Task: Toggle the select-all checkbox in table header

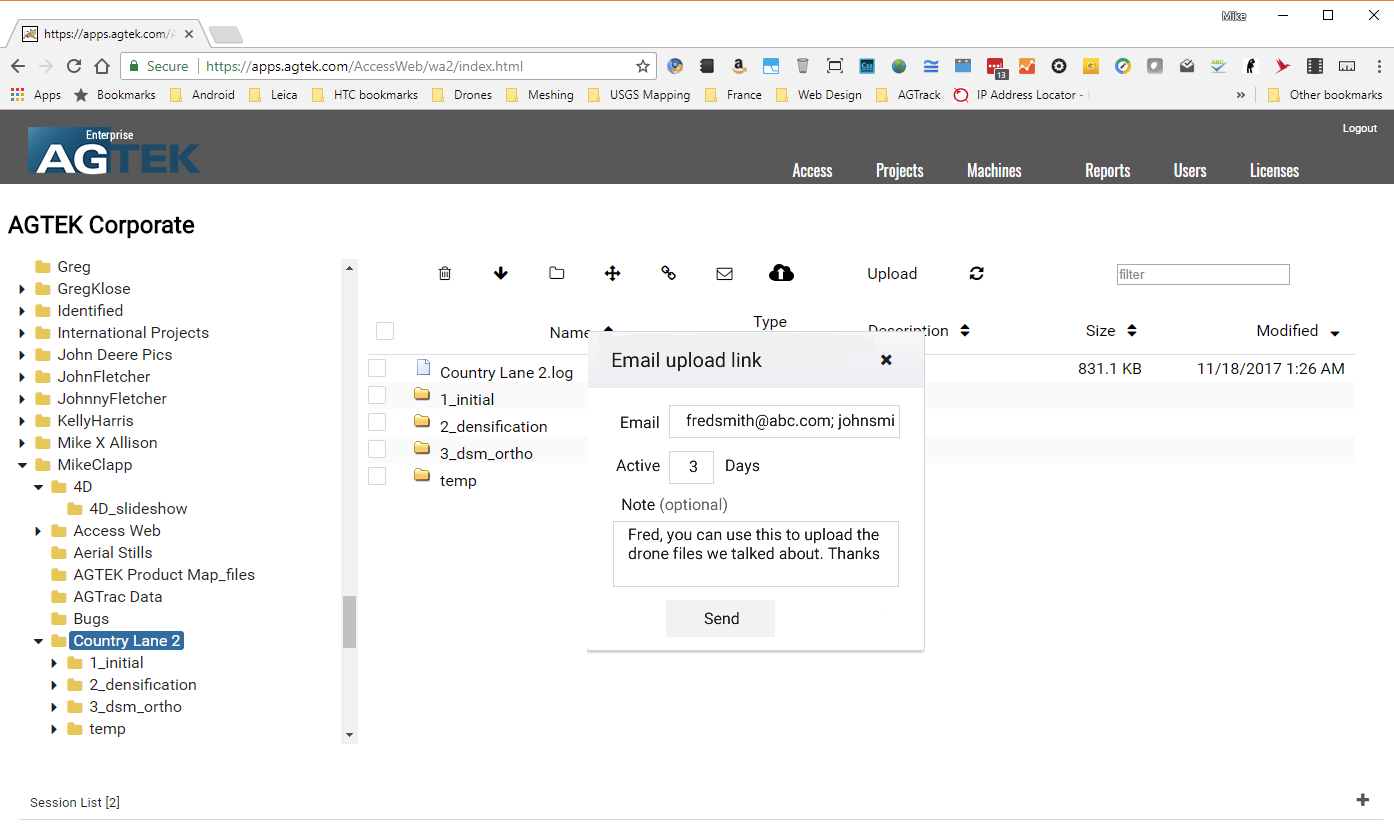Action: coord(385,331)
